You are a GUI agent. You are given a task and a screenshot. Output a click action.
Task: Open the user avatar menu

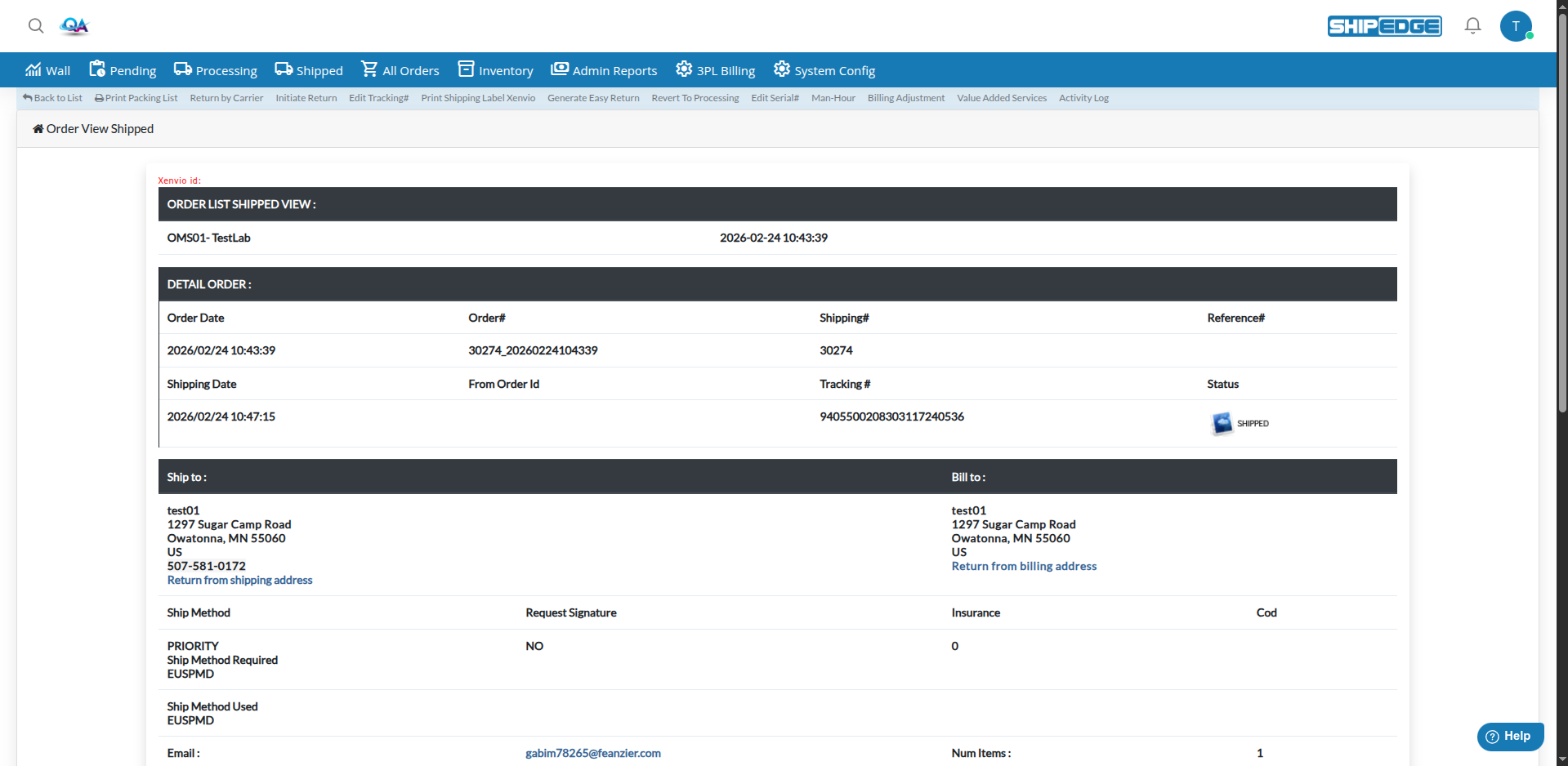(x=1516, y=26)
